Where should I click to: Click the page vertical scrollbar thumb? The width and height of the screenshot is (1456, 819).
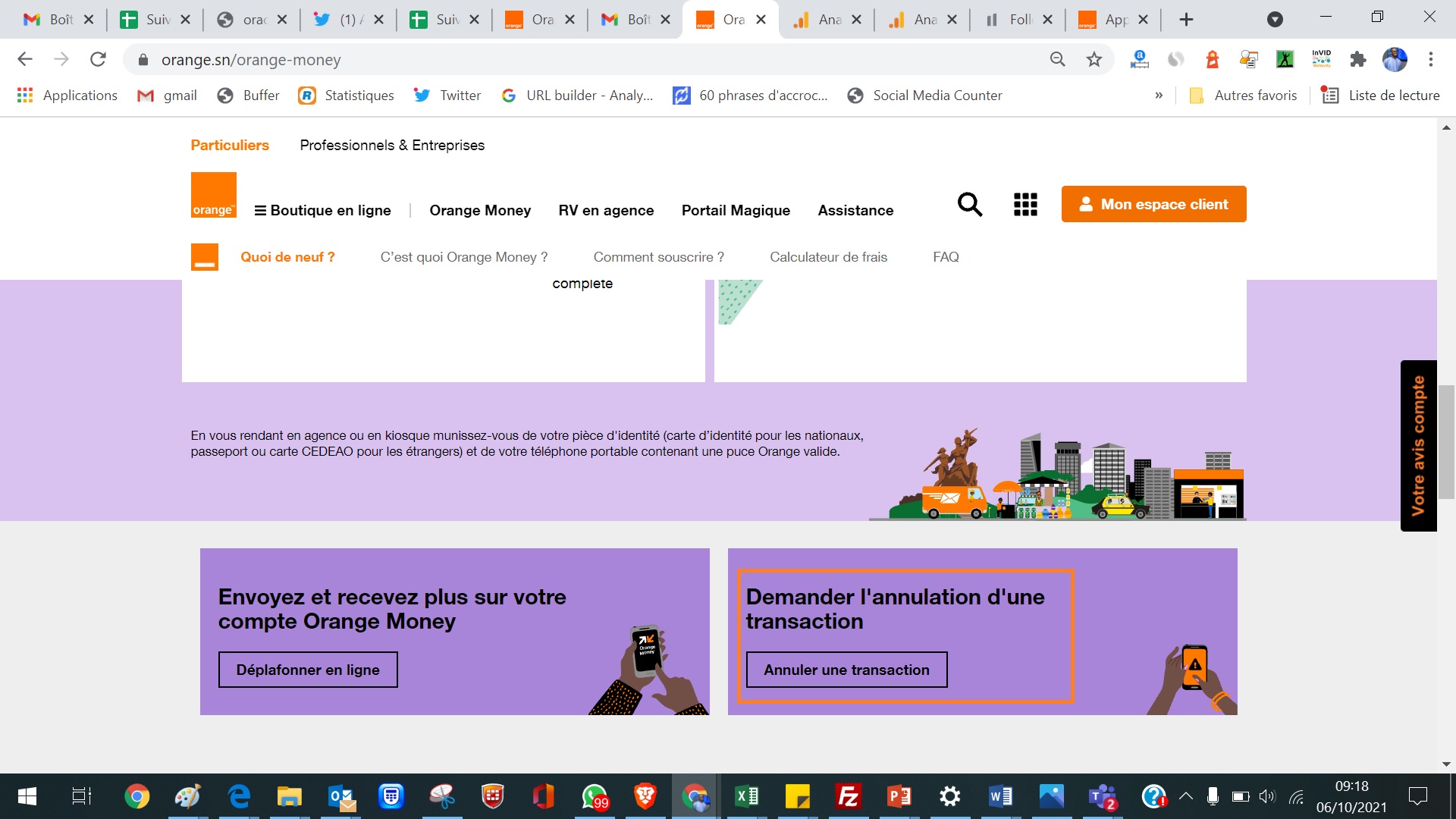click(x=1446, y=441)
